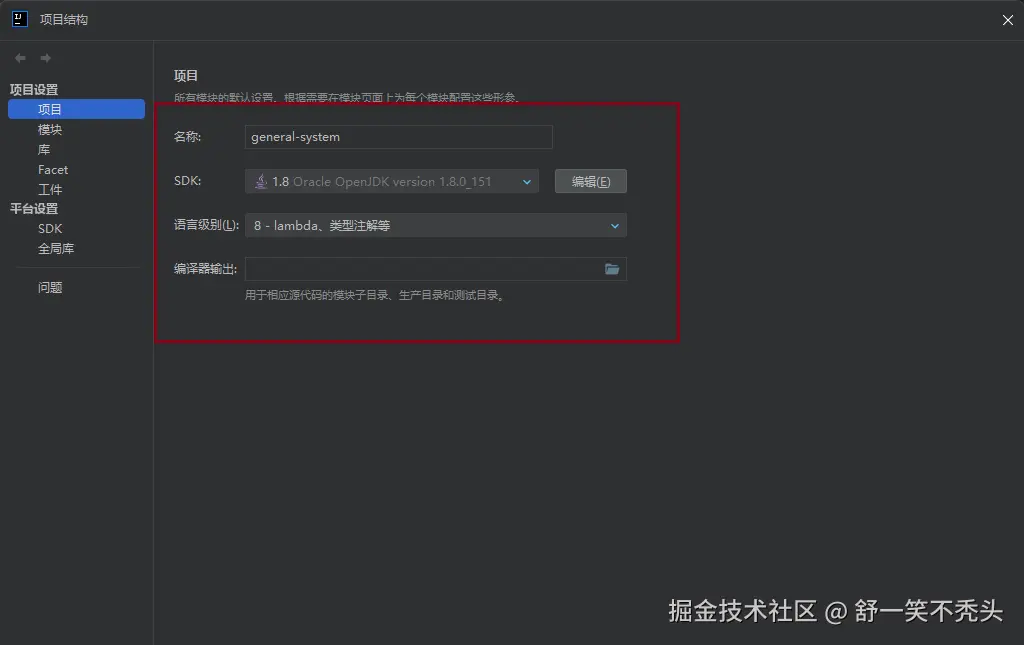Expand the SDK version chevron arrow

[527, 181]
